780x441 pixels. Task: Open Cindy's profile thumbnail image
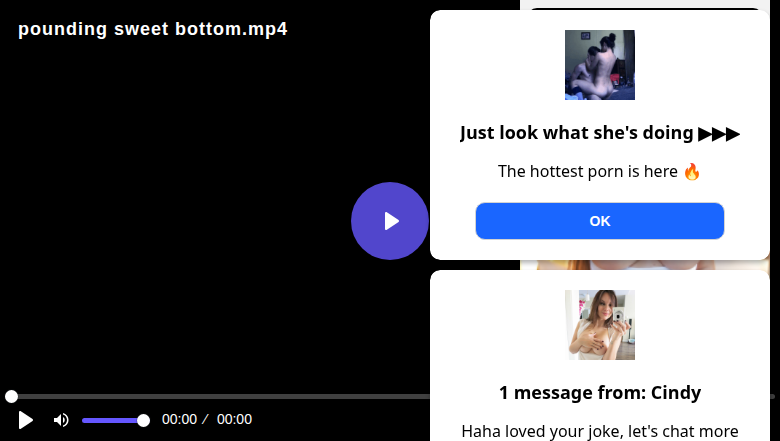(x=600, y=325)
